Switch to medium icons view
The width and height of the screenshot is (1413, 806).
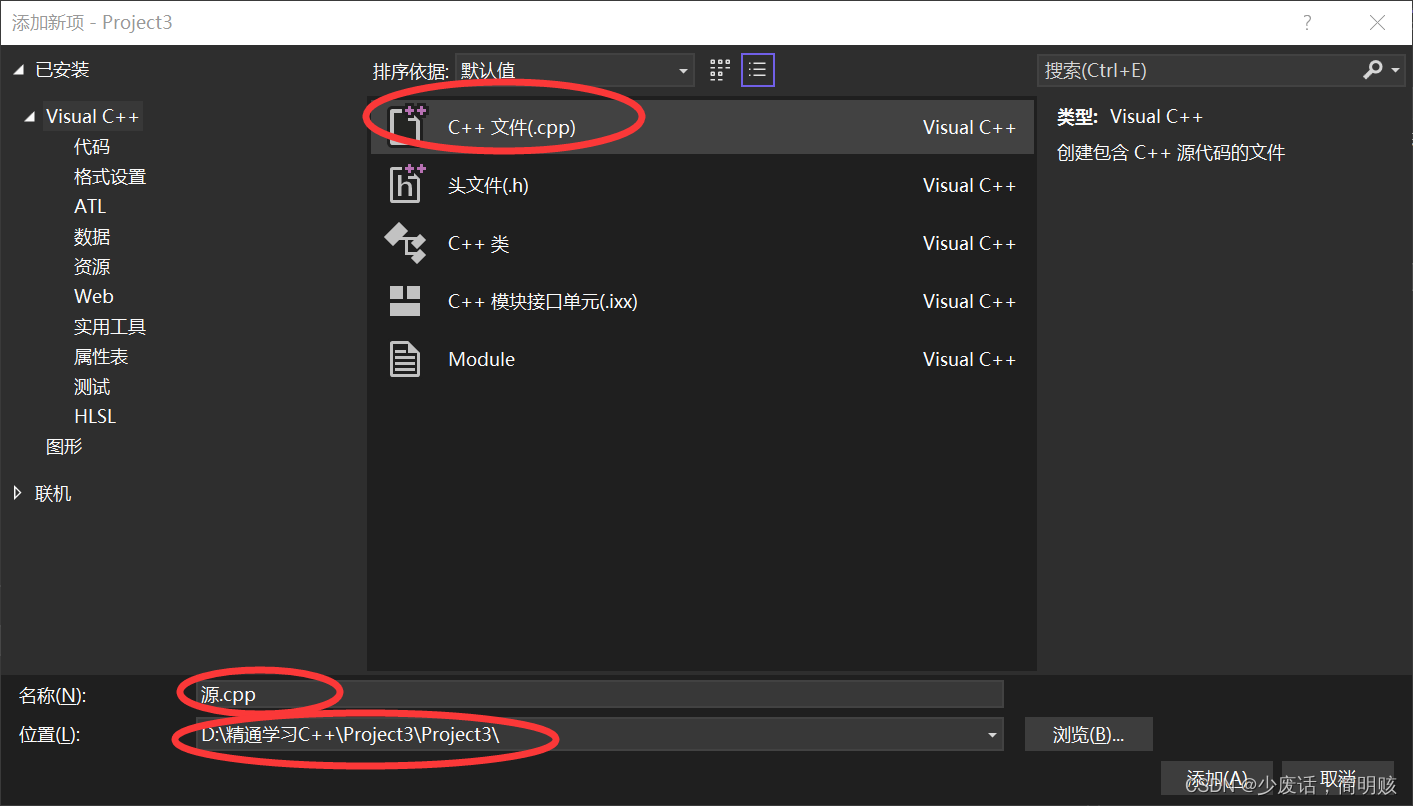[x=720, y=70]
